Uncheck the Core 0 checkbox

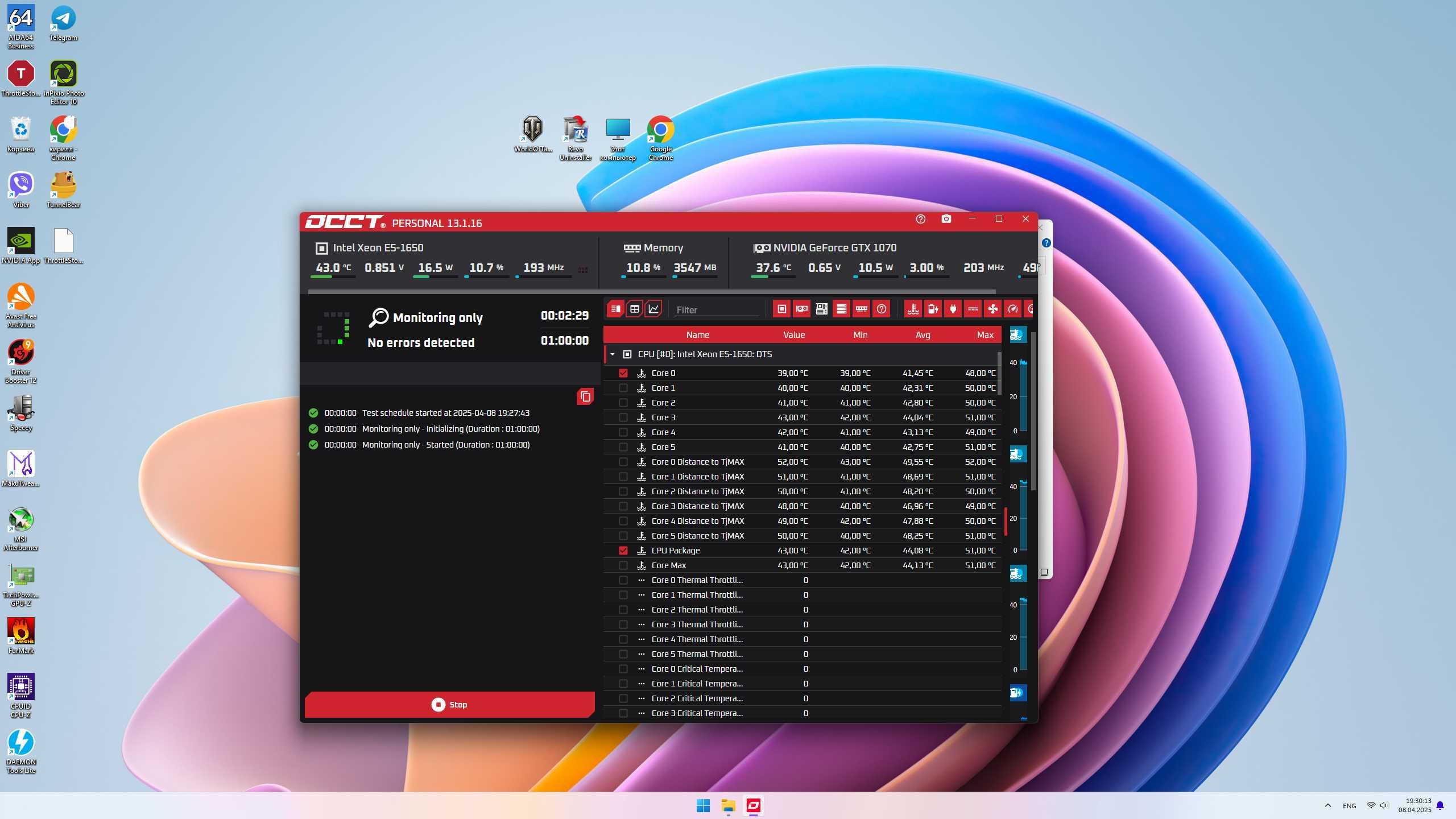tap(623, 373)
